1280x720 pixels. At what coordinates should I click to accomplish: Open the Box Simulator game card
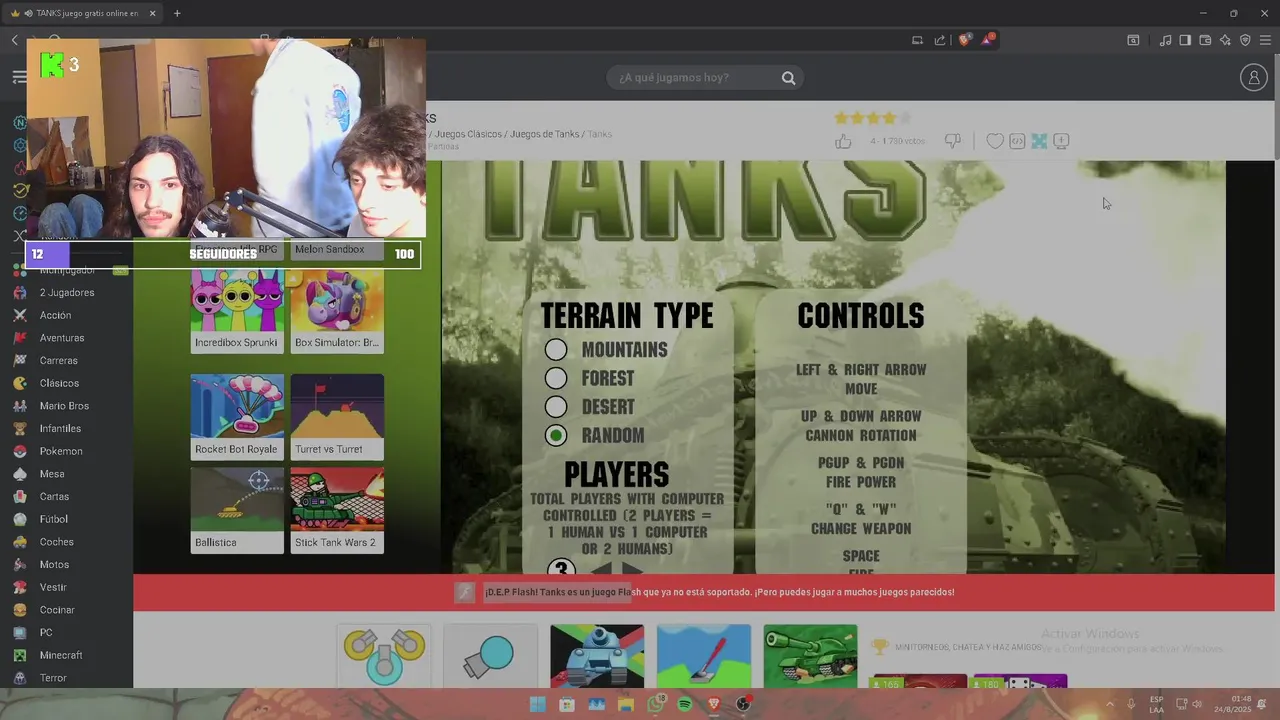coord(337,311)
